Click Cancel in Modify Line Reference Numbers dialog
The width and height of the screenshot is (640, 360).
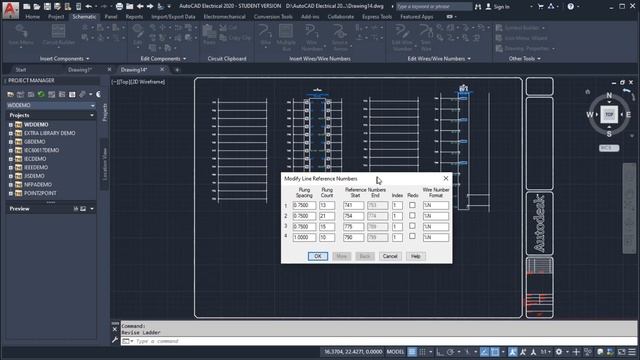point(390,256)
